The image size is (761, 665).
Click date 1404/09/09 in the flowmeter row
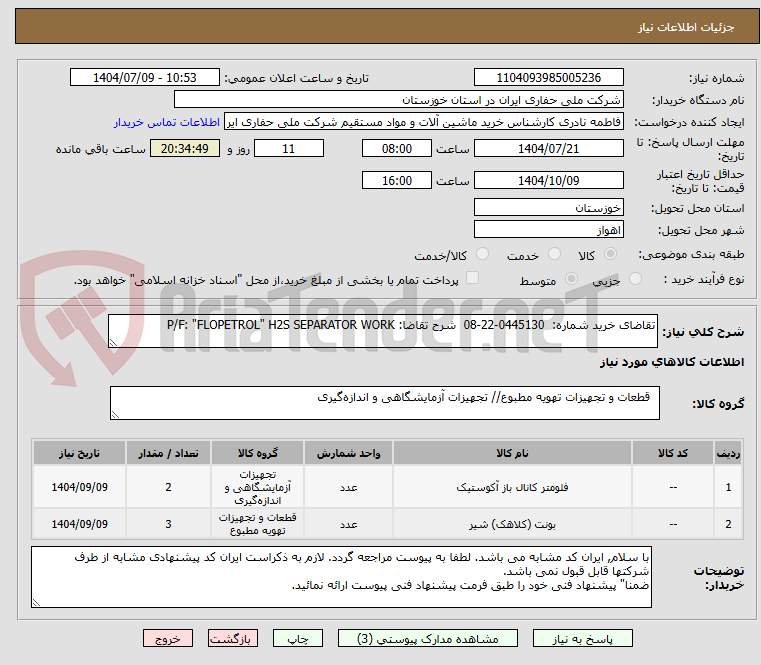pyautogui.click(x=79, y=487)
